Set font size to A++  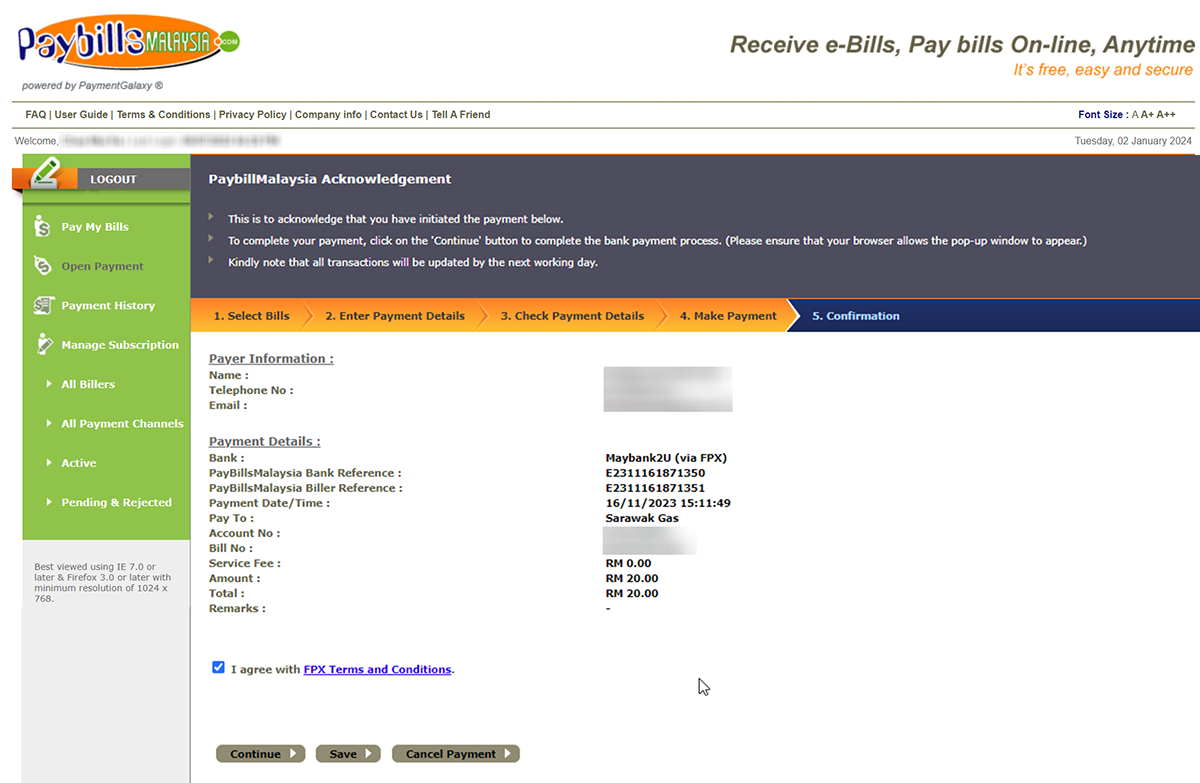(x=1166, y=115)
